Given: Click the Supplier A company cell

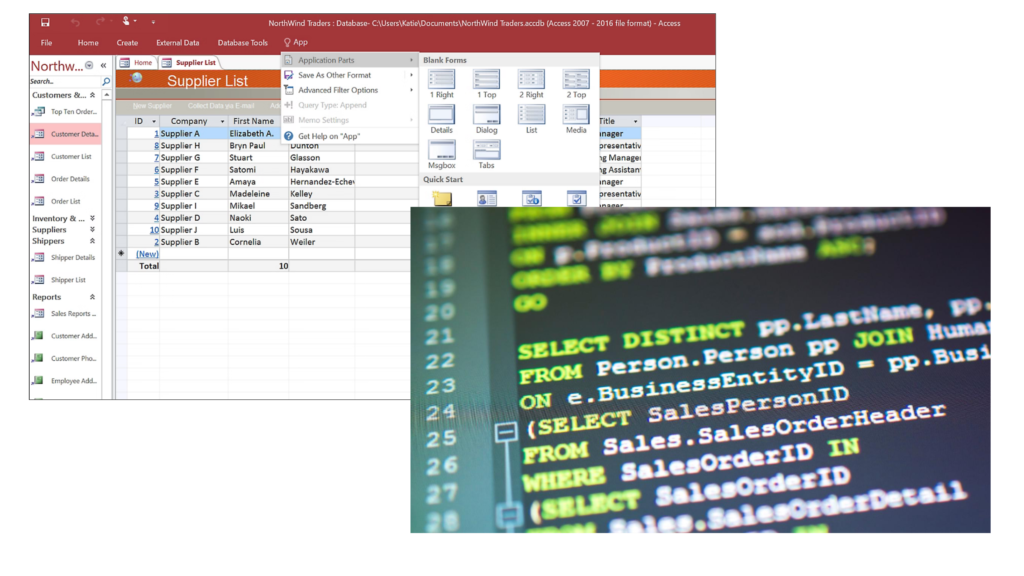Looking at the screenshot, I should [193, 133].
